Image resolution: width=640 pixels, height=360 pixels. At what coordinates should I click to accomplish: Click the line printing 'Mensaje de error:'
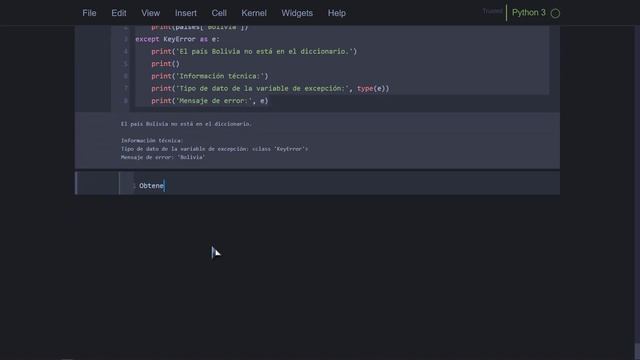coord(210,100)
